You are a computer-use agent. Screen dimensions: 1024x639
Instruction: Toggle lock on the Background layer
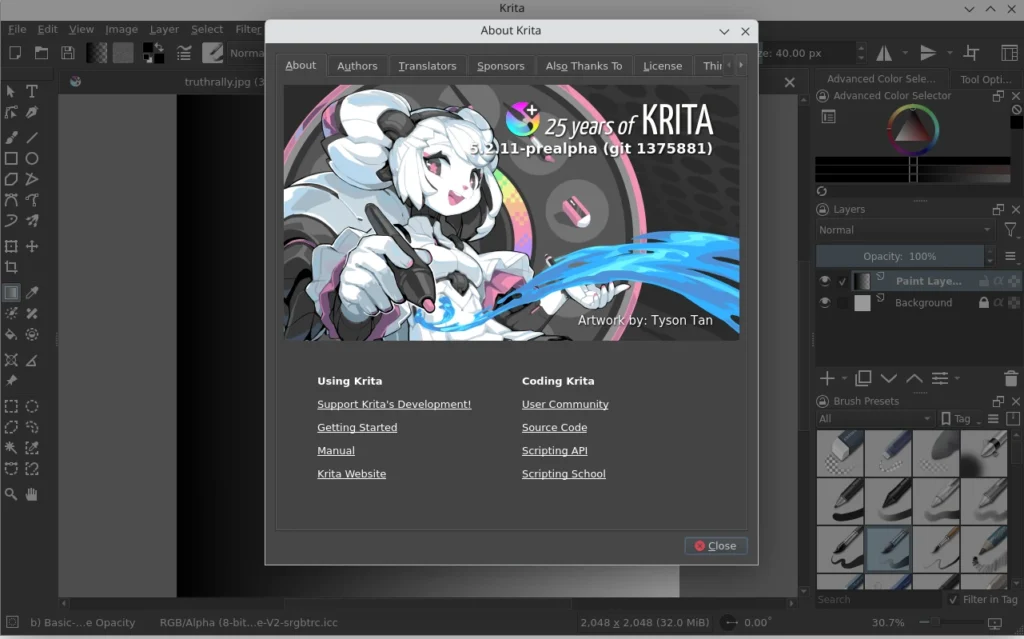[983, 303]
